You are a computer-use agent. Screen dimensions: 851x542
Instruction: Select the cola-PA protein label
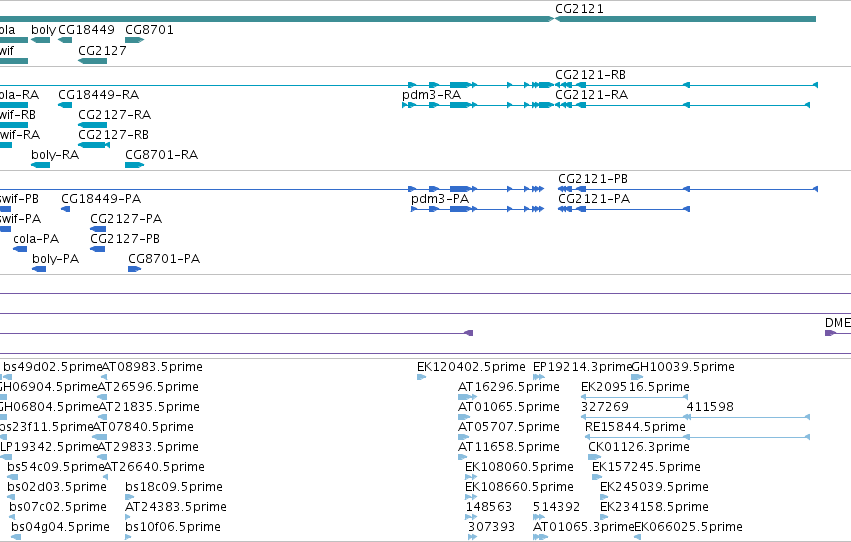coord(36,239)
